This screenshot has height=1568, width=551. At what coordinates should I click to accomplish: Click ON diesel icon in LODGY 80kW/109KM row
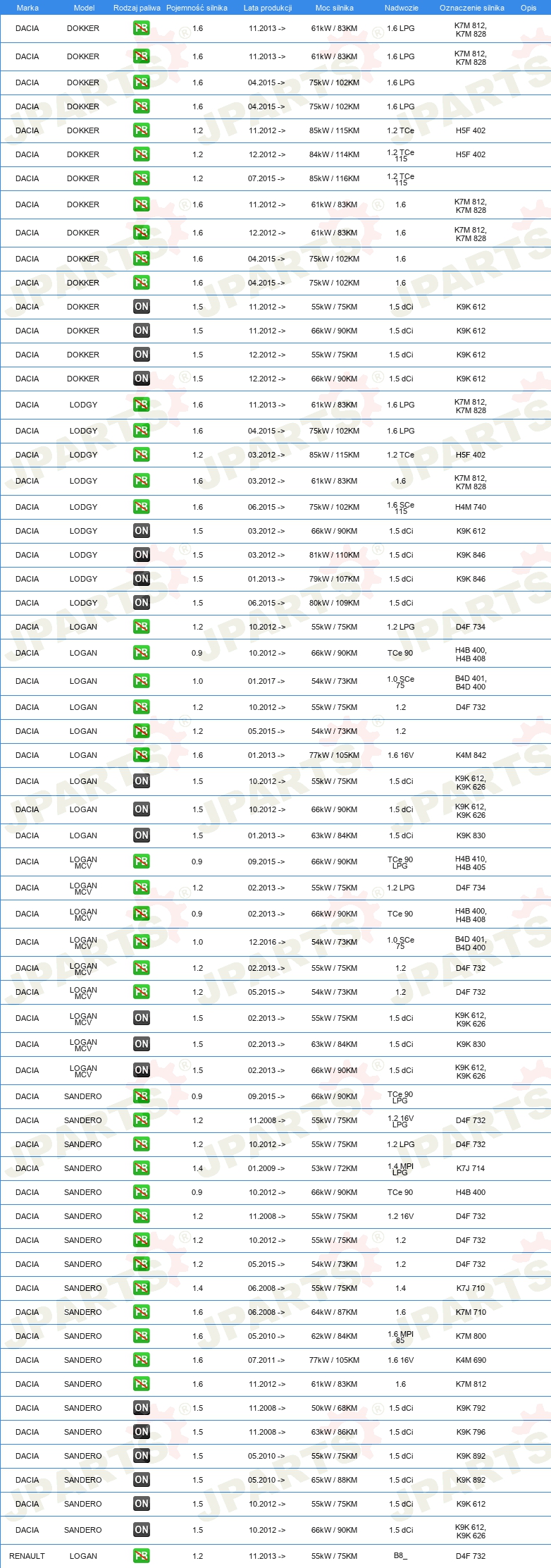(x=141, y=603)
